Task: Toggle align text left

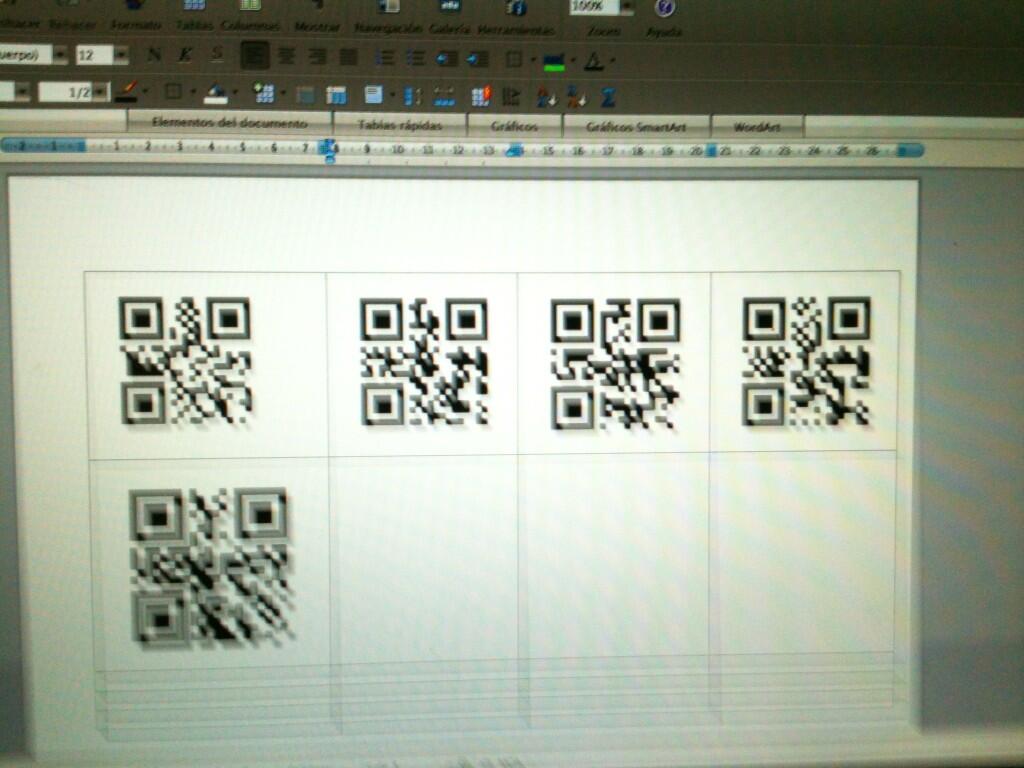Action: click(x=255, y=56)
